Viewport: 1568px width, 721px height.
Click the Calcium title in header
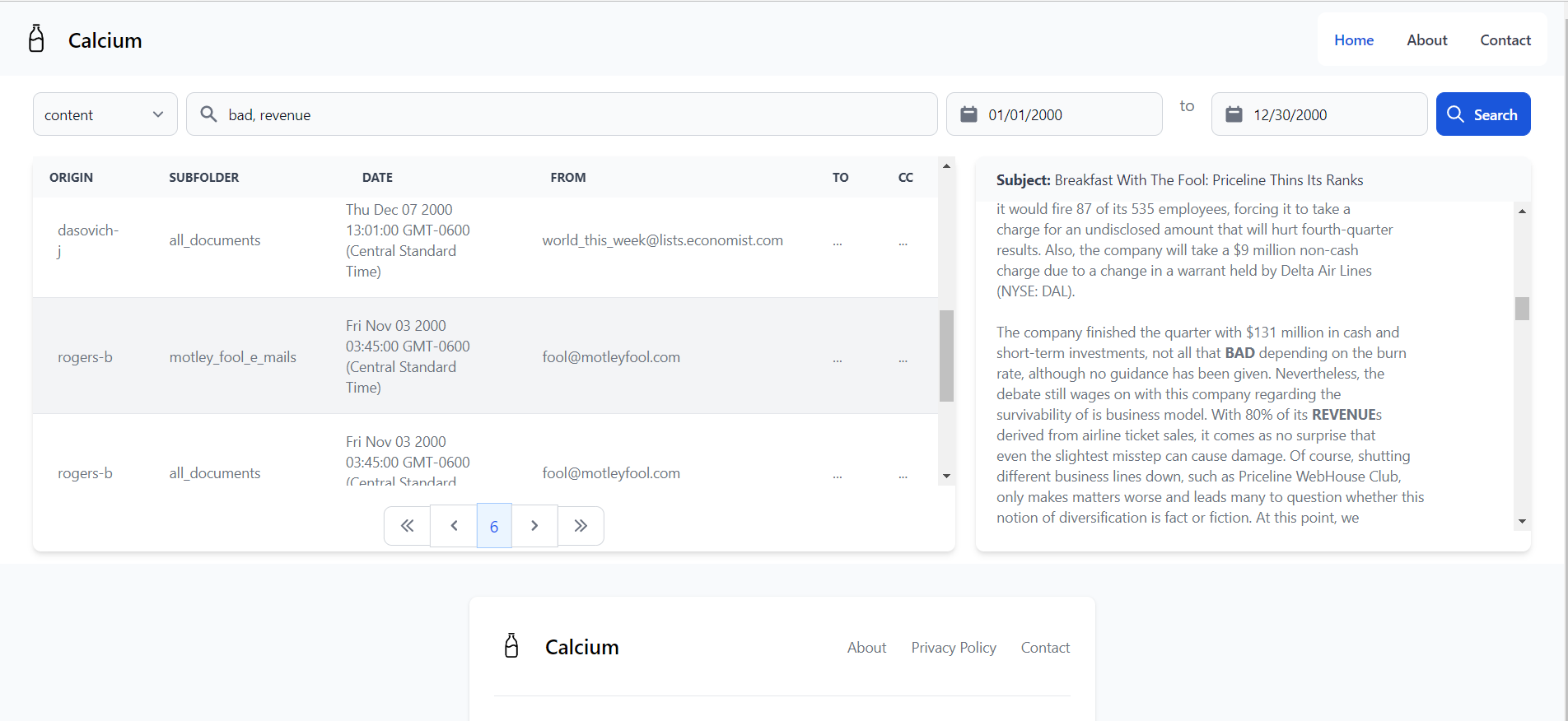pyautogui.click(x=105, y=40)
